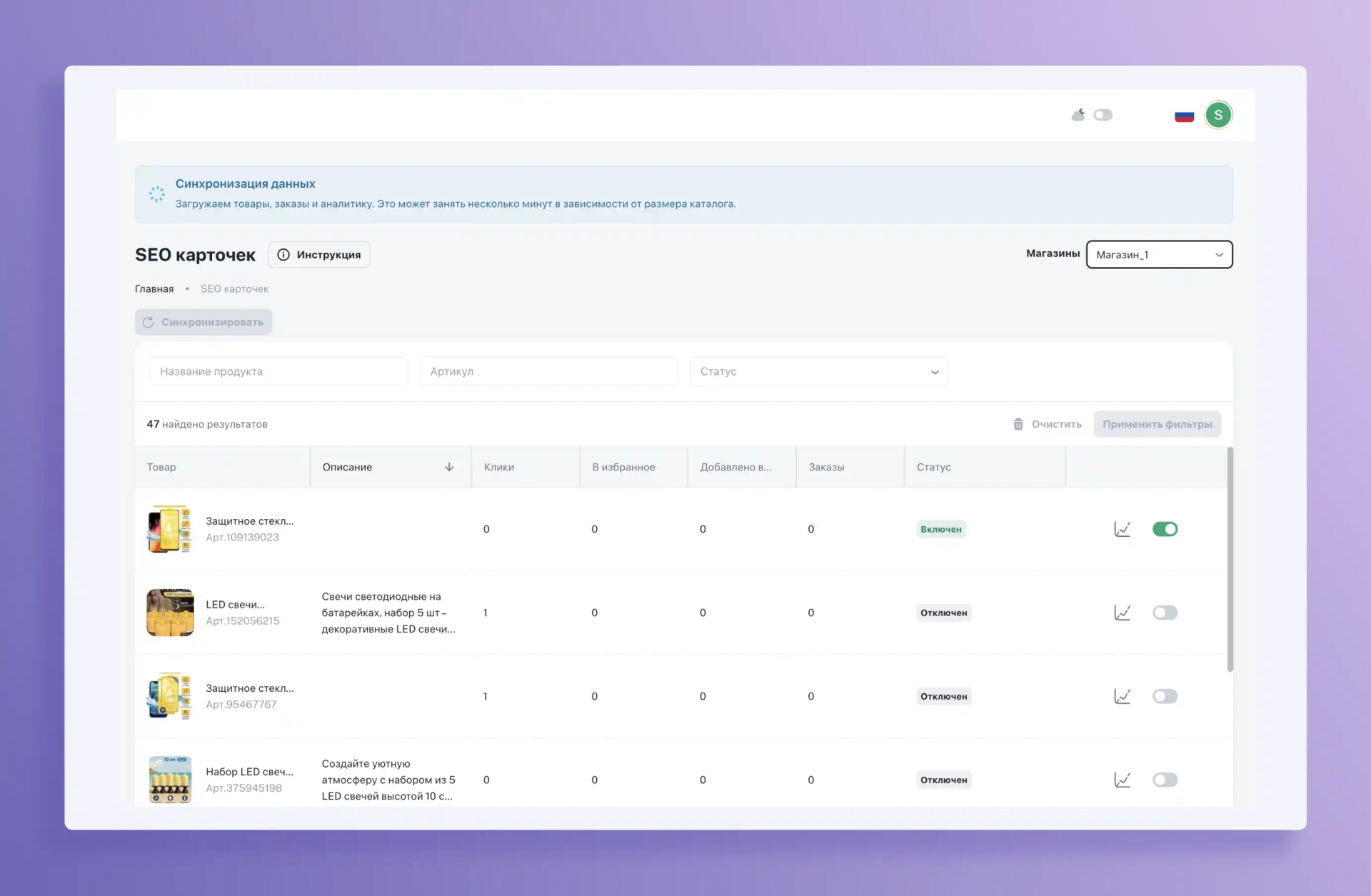1371x896 pixels.
Task: Enable the toggle for Арт.95467767
Action: 1165,696
